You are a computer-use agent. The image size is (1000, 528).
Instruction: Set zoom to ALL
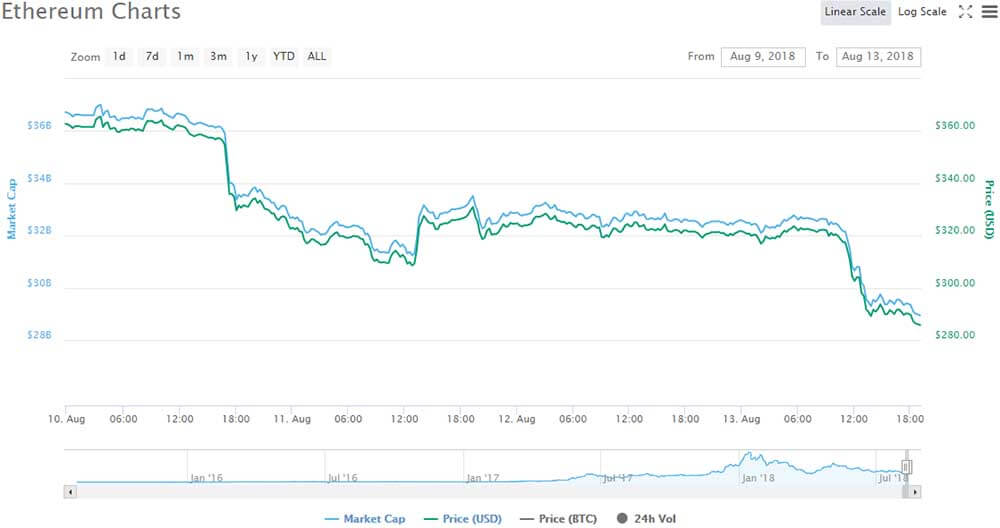(x=317, y=57)
